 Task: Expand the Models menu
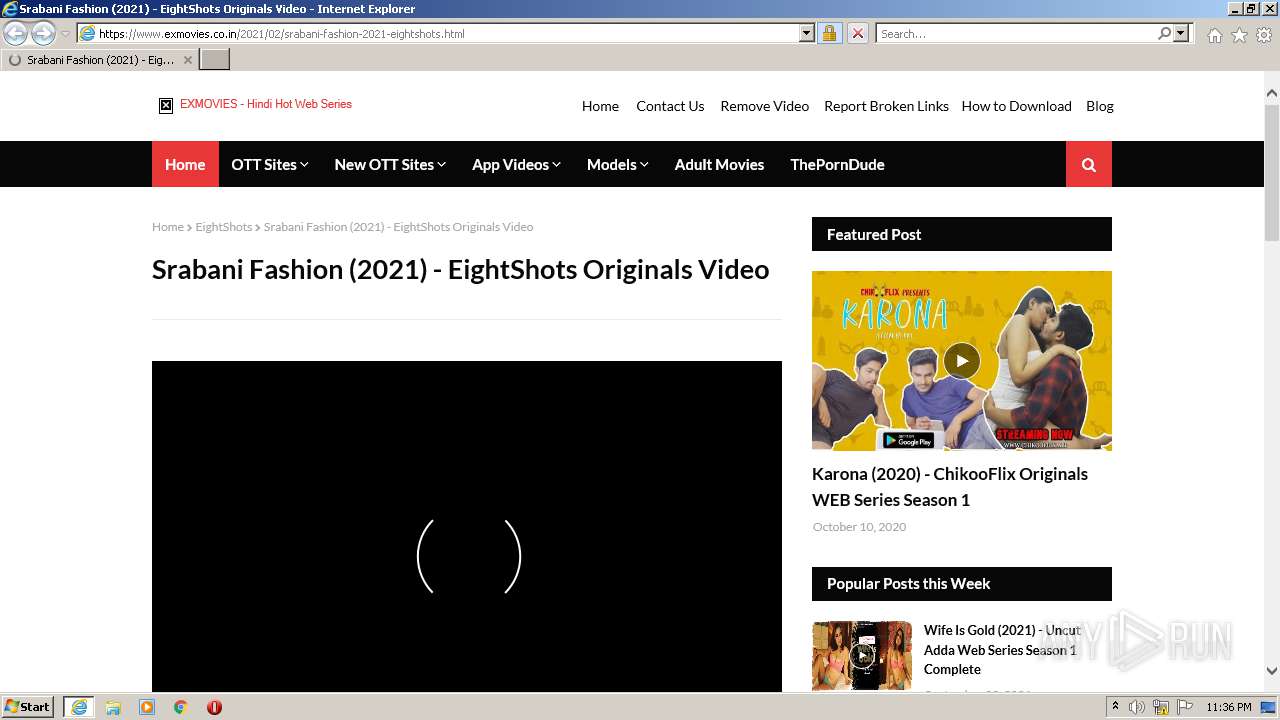click(x=618, y=164)
